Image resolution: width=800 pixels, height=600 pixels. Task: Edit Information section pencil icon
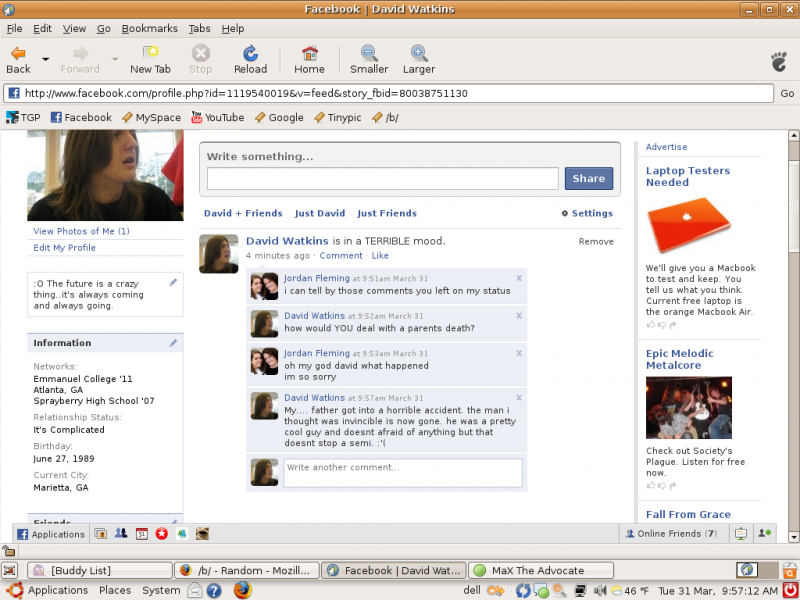tap(173, 343)
